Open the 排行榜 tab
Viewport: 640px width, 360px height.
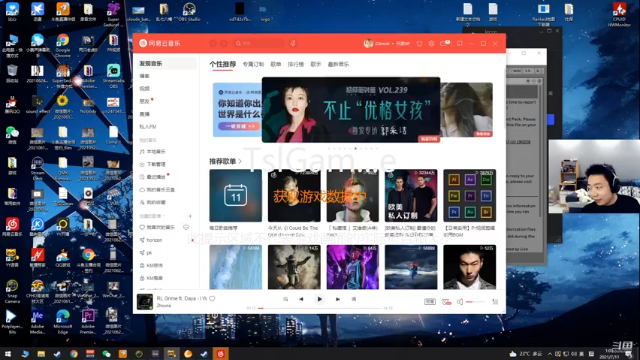click(x=296, y=64)
